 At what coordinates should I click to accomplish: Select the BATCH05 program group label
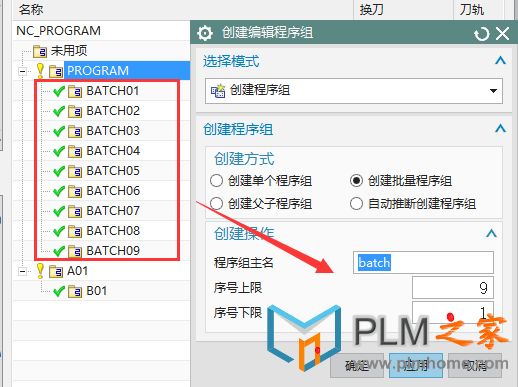(113, 171)
